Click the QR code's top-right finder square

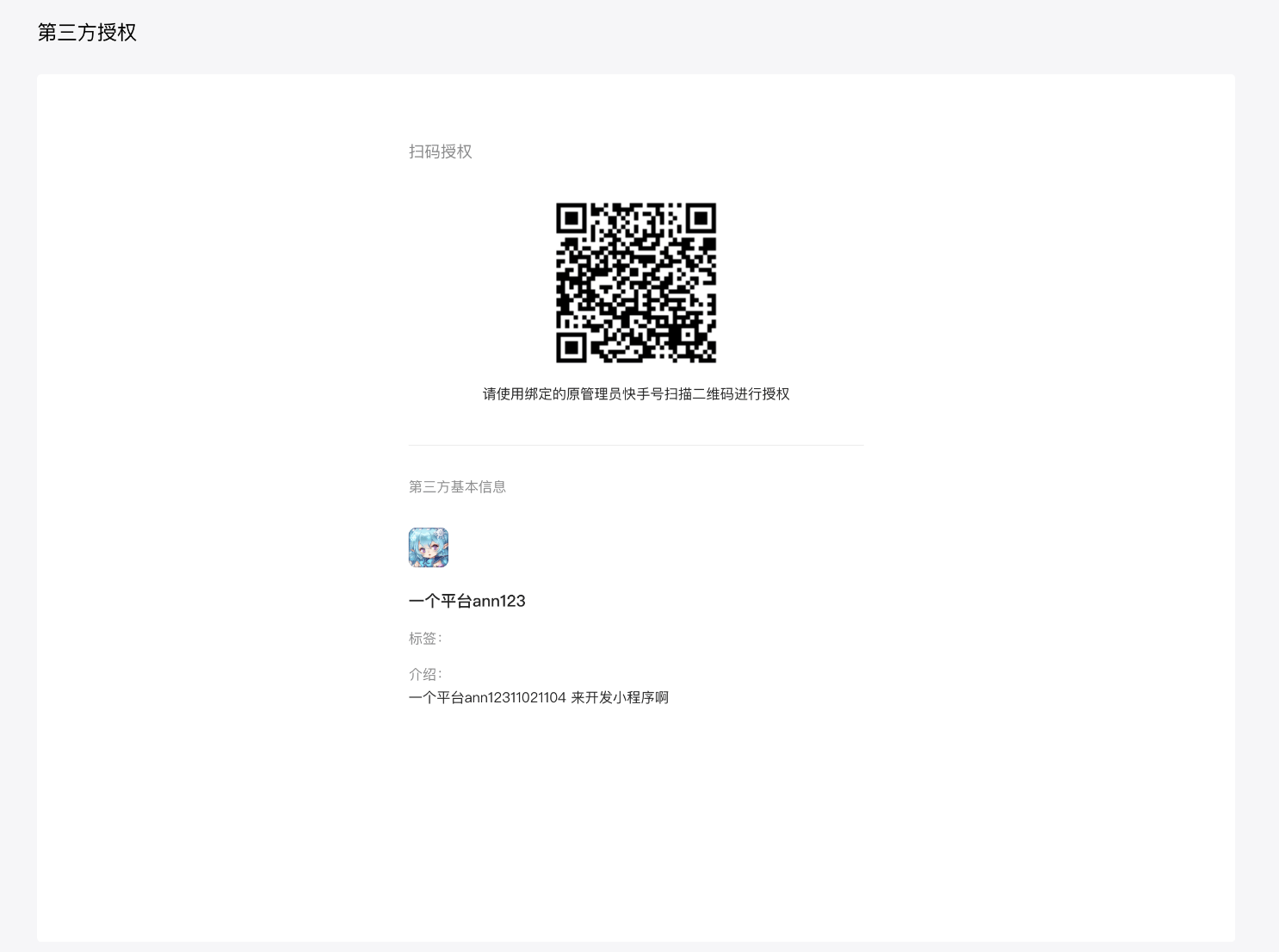[x=701, y=219]
